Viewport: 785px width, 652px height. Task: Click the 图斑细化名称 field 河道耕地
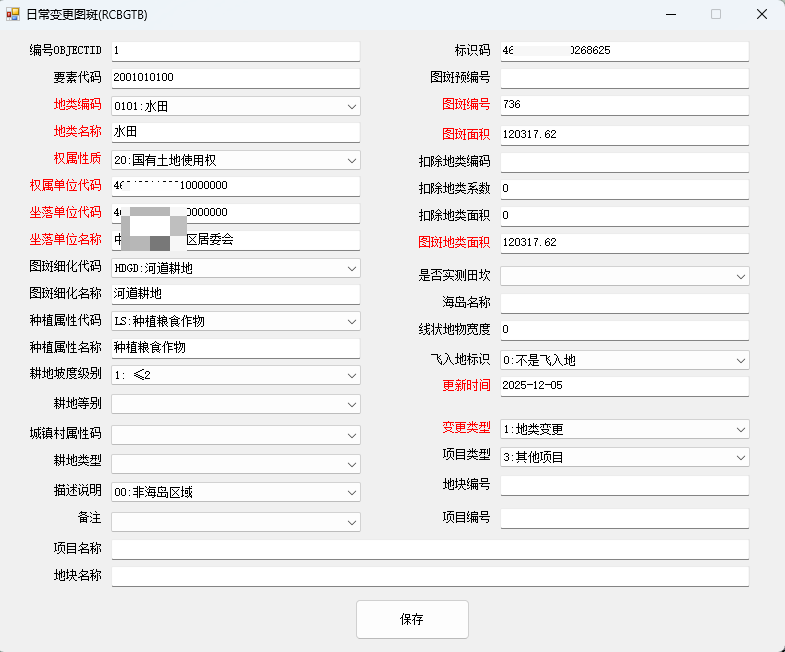[x=236, y=294]
